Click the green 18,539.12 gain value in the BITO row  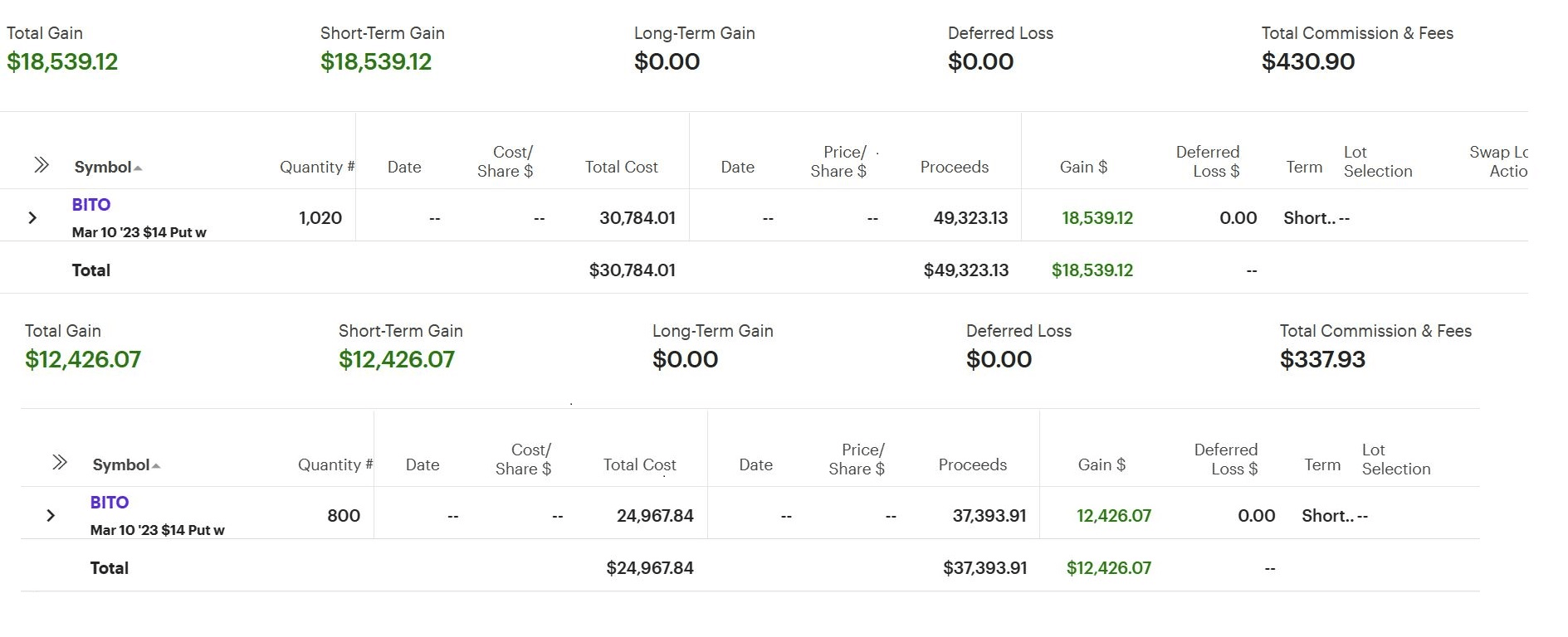[x=1097, y=218]
